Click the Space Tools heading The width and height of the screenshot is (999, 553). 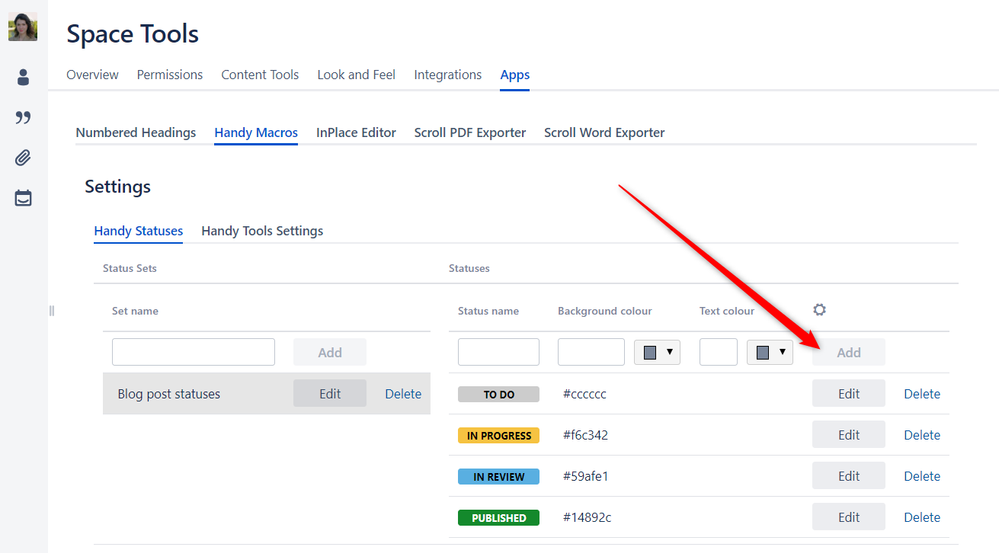click(x=133, y=34)
